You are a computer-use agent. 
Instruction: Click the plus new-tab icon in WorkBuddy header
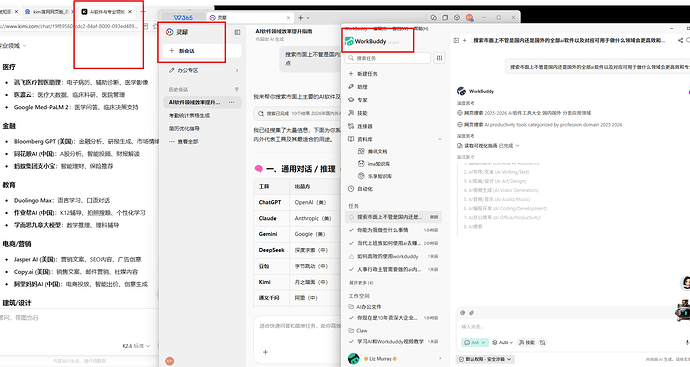(x=465, y=40)
